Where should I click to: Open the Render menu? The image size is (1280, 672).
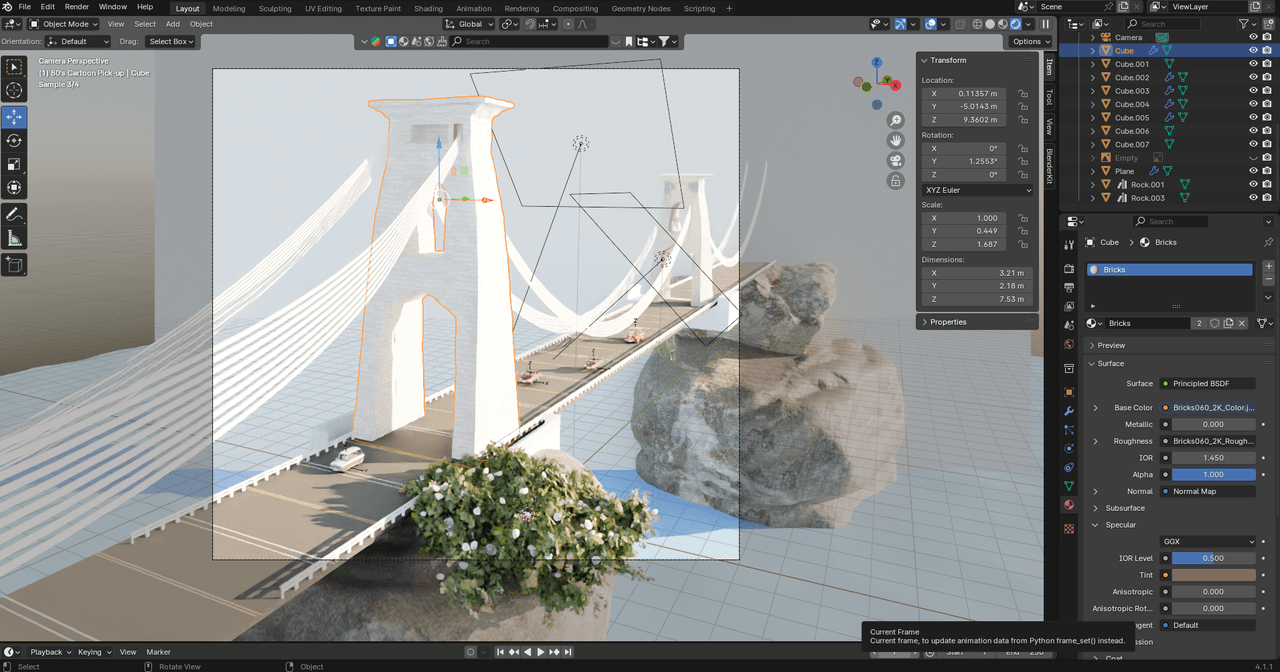coord(77,7)
